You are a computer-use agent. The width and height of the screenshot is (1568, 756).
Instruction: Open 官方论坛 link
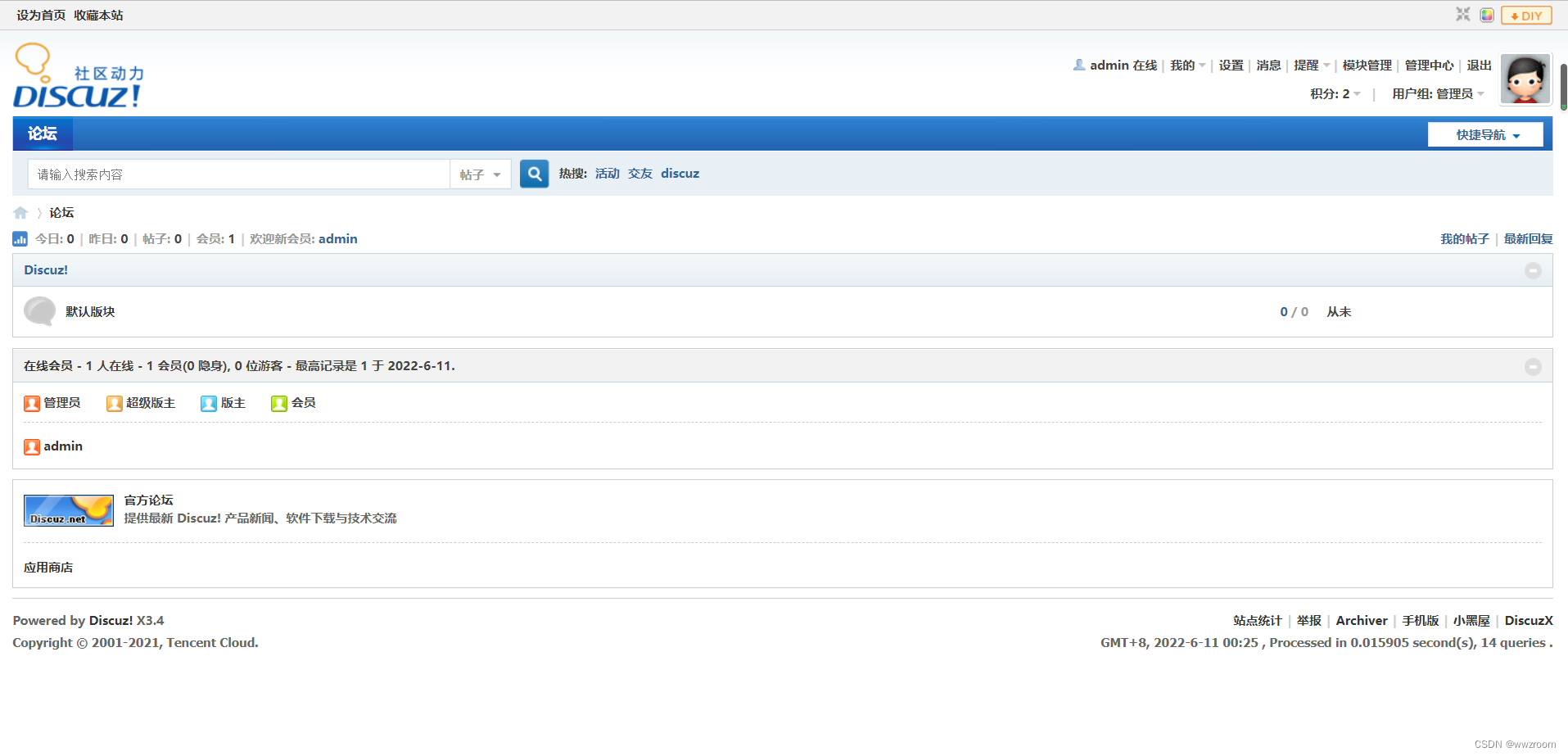(x=148, y=500)
